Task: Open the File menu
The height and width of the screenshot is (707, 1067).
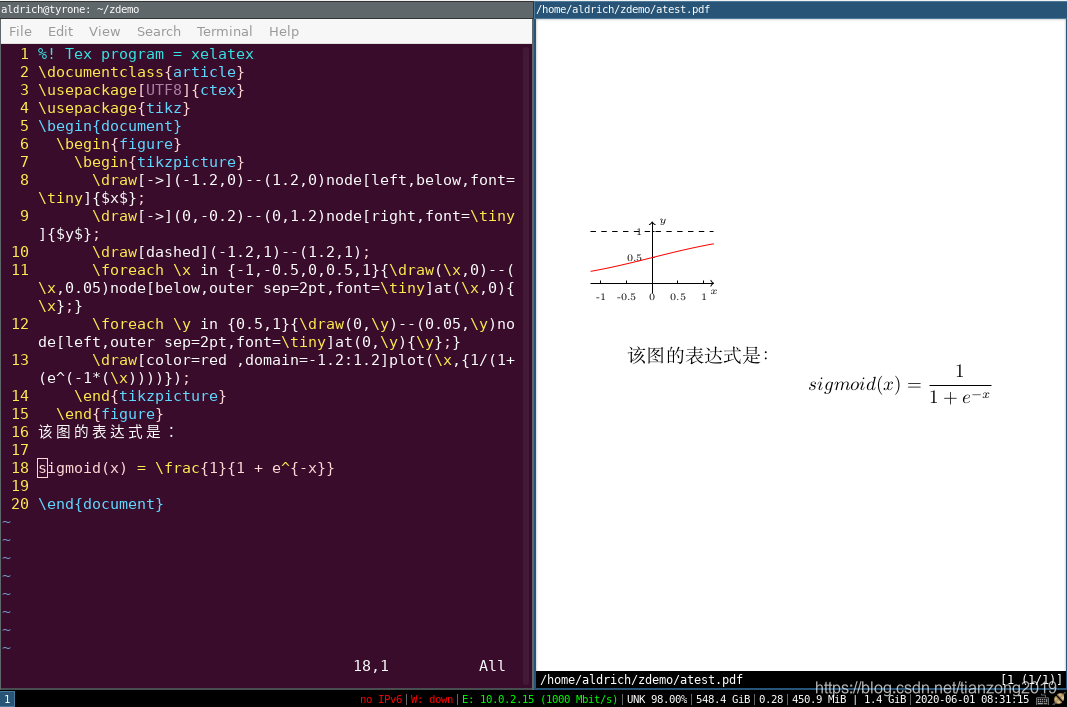Action: 20,31
